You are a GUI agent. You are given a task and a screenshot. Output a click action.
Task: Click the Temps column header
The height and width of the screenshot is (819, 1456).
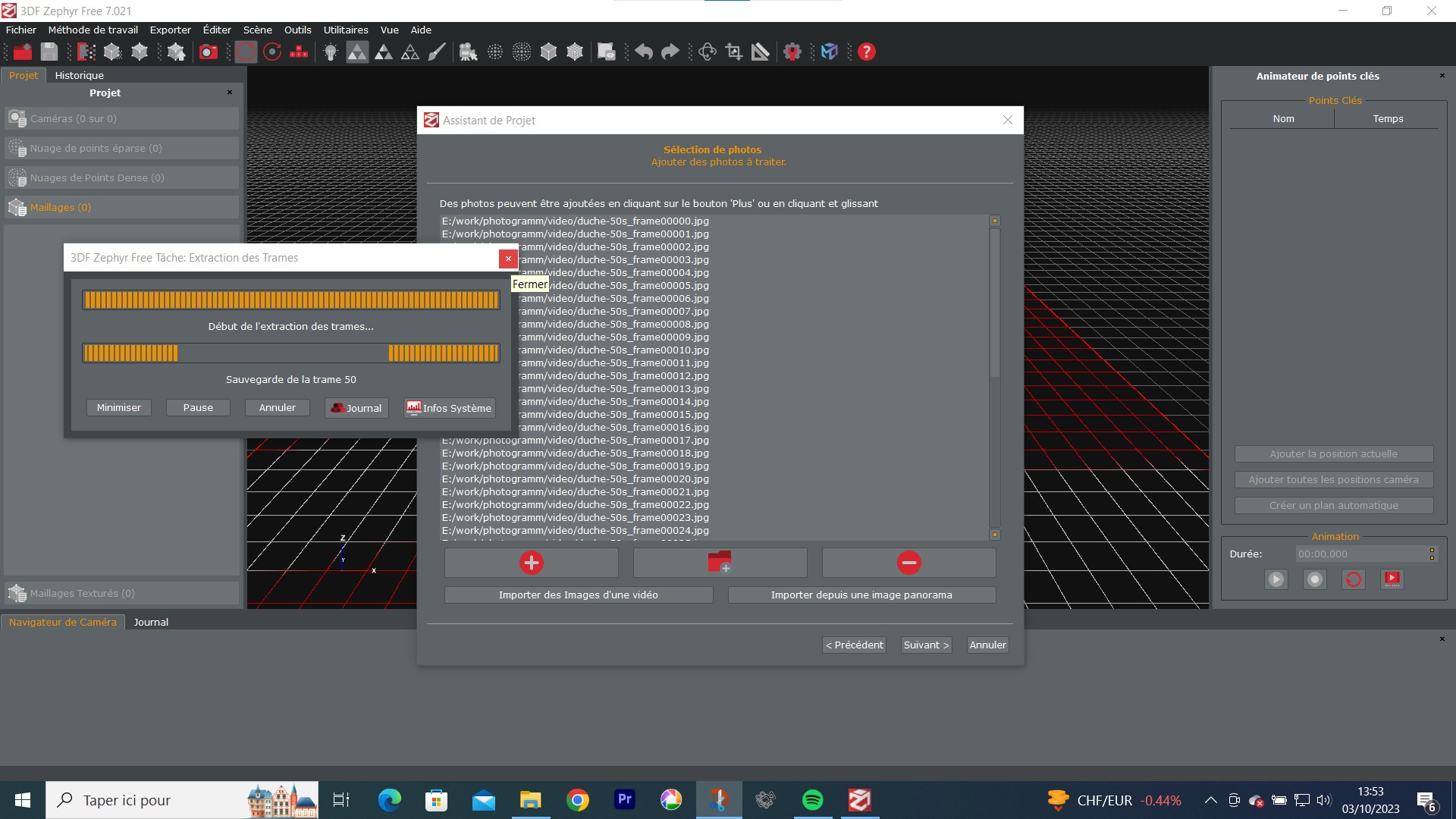[x=1388, y=118]
